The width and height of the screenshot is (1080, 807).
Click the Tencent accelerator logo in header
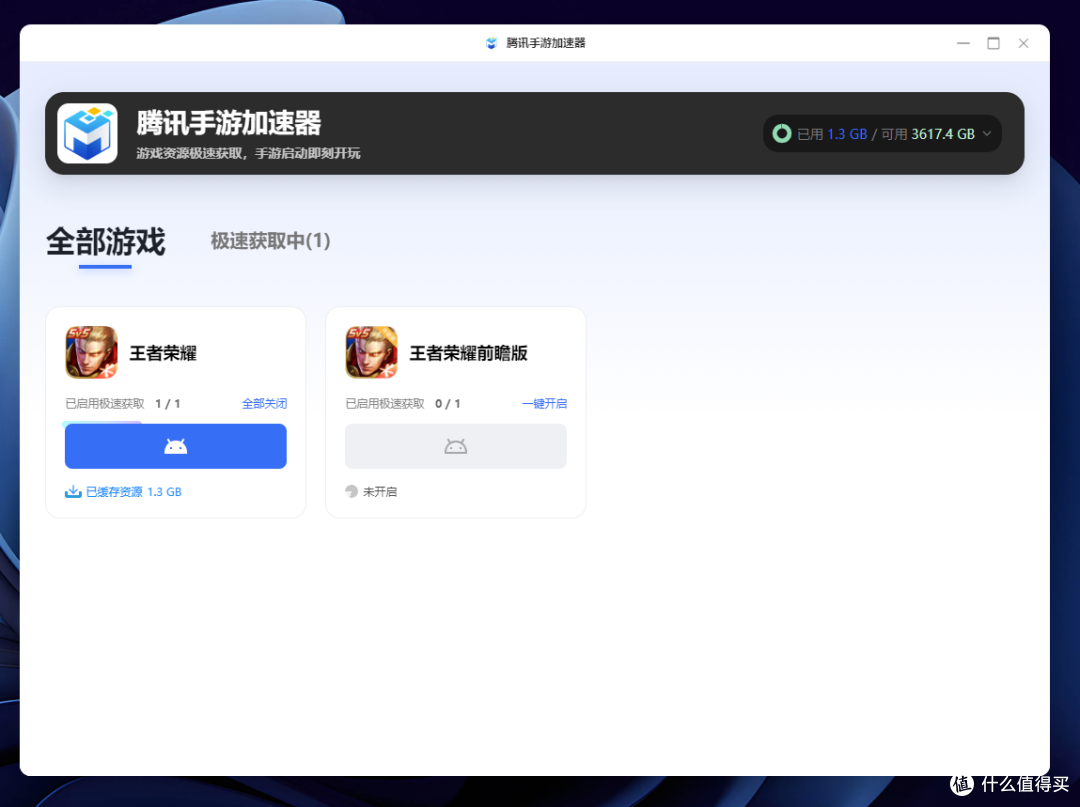87,133
